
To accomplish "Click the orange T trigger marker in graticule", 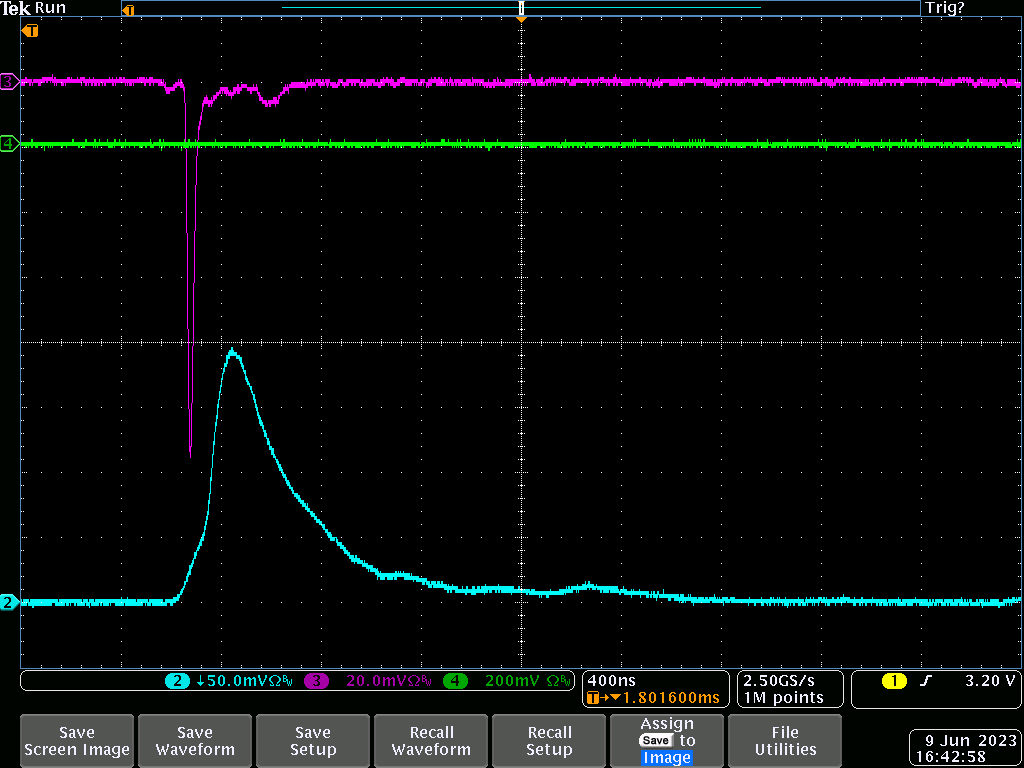I will click(31, 31).
